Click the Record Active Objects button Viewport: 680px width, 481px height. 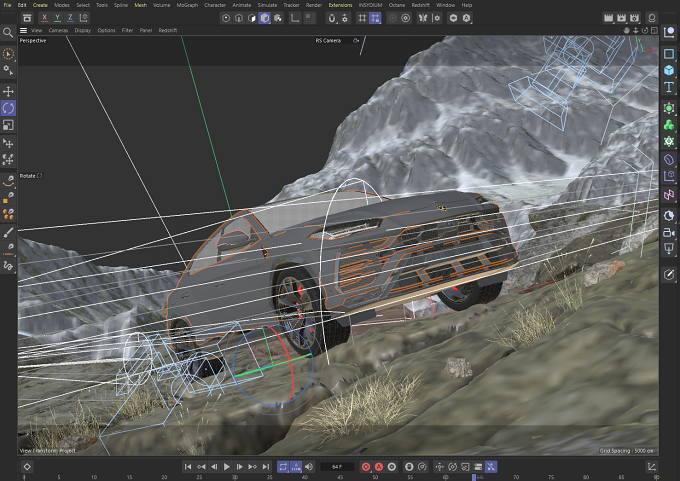coord(366,467)
